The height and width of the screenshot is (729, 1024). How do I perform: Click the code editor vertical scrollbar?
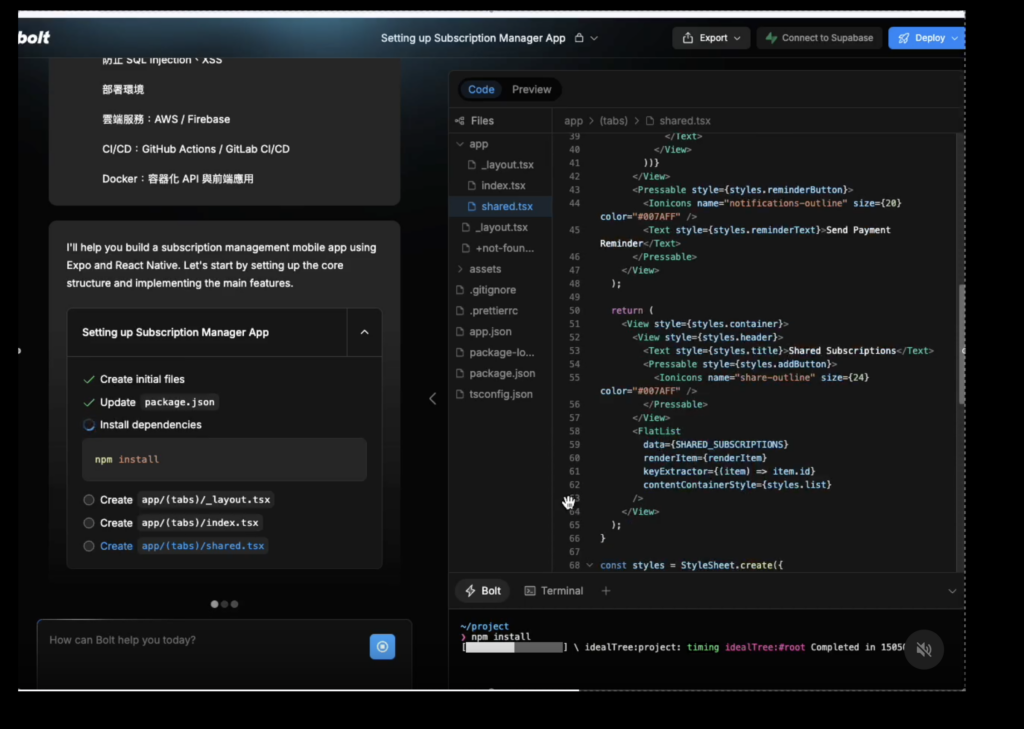pos(961,344)
